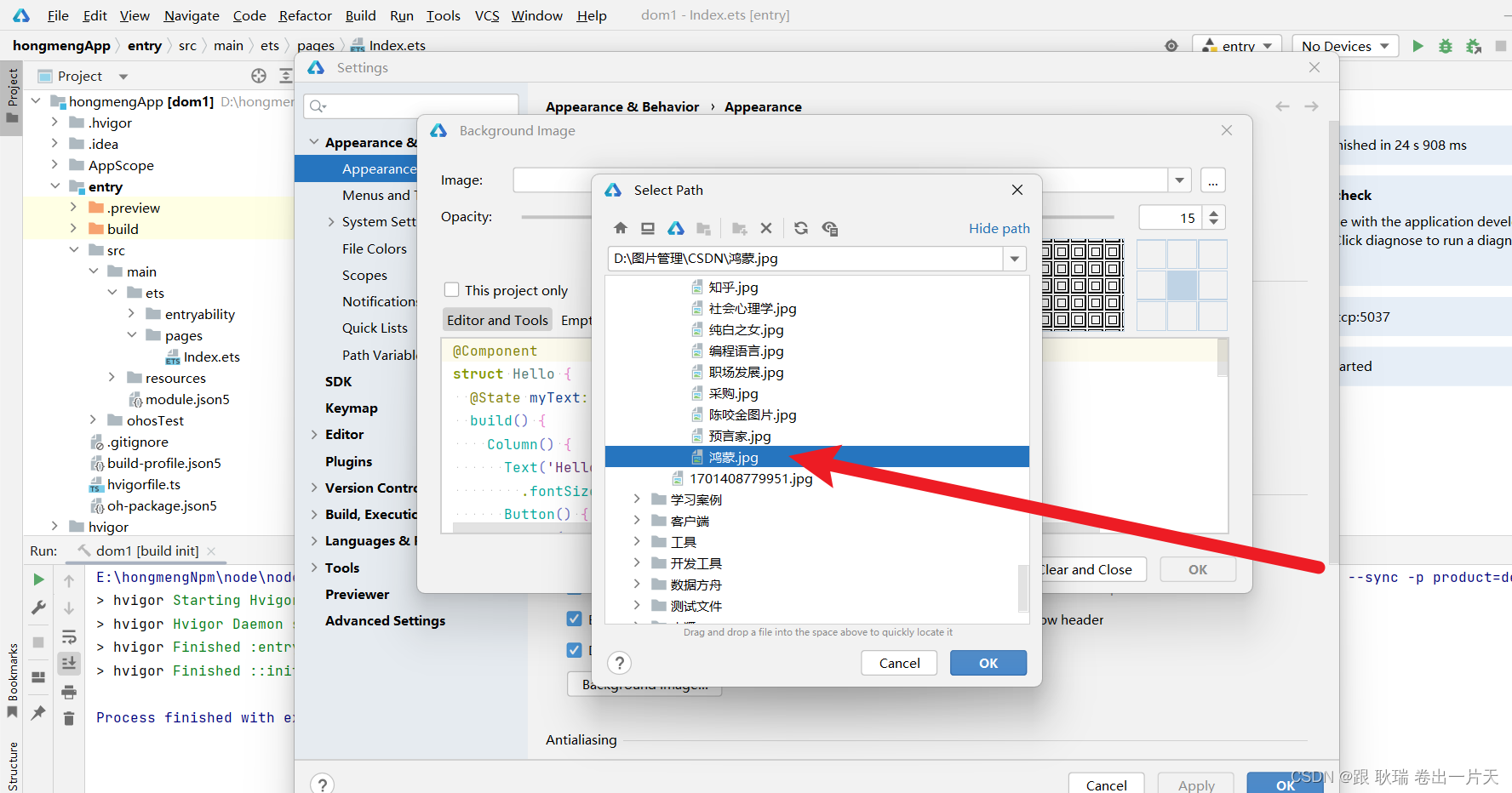Pin the Run tab
Image resolution: width=1512 pixels, height=793 pixels.
click(38, 713)
